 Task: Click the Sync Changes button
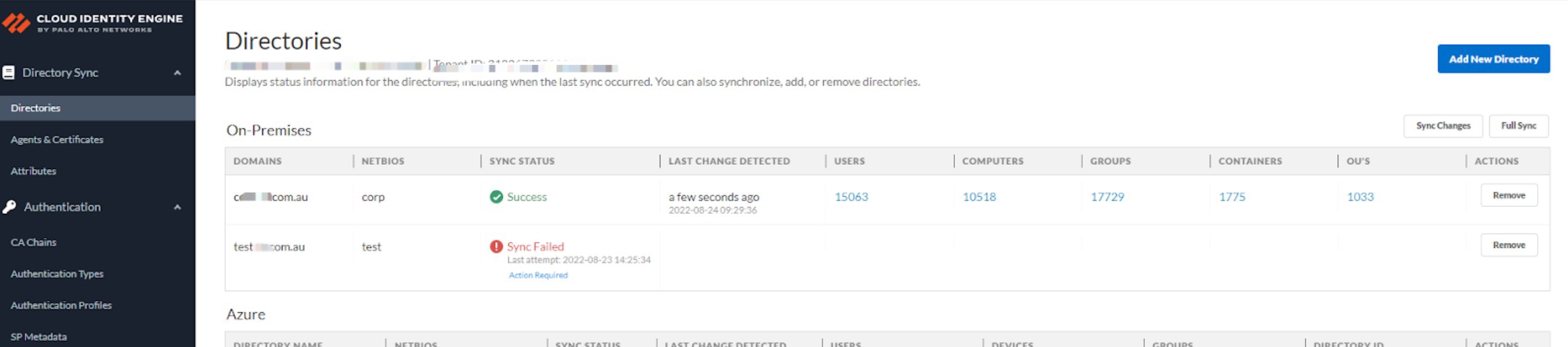point(1442,126)
